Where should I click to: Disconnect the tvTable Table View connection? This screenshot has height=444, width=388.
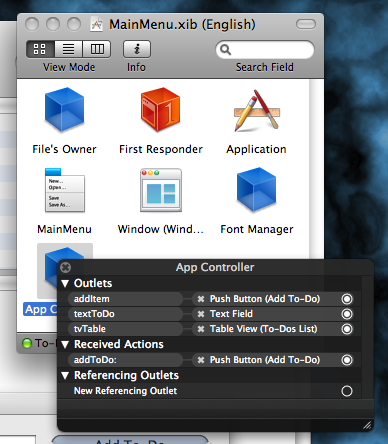(201, 329)
